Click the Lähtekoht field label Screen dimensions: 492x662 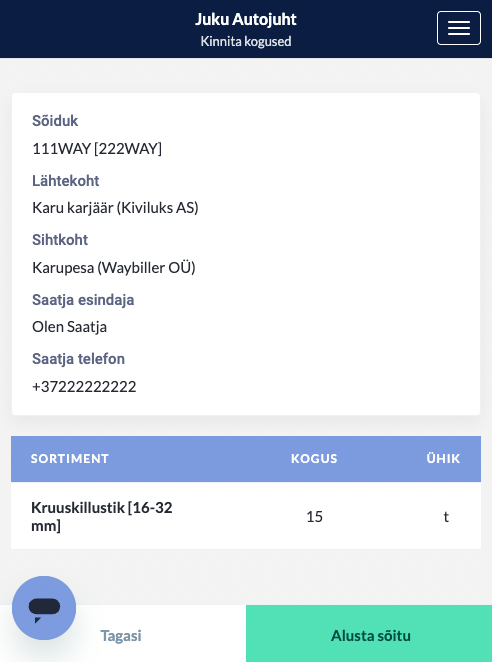pos(65,181)
